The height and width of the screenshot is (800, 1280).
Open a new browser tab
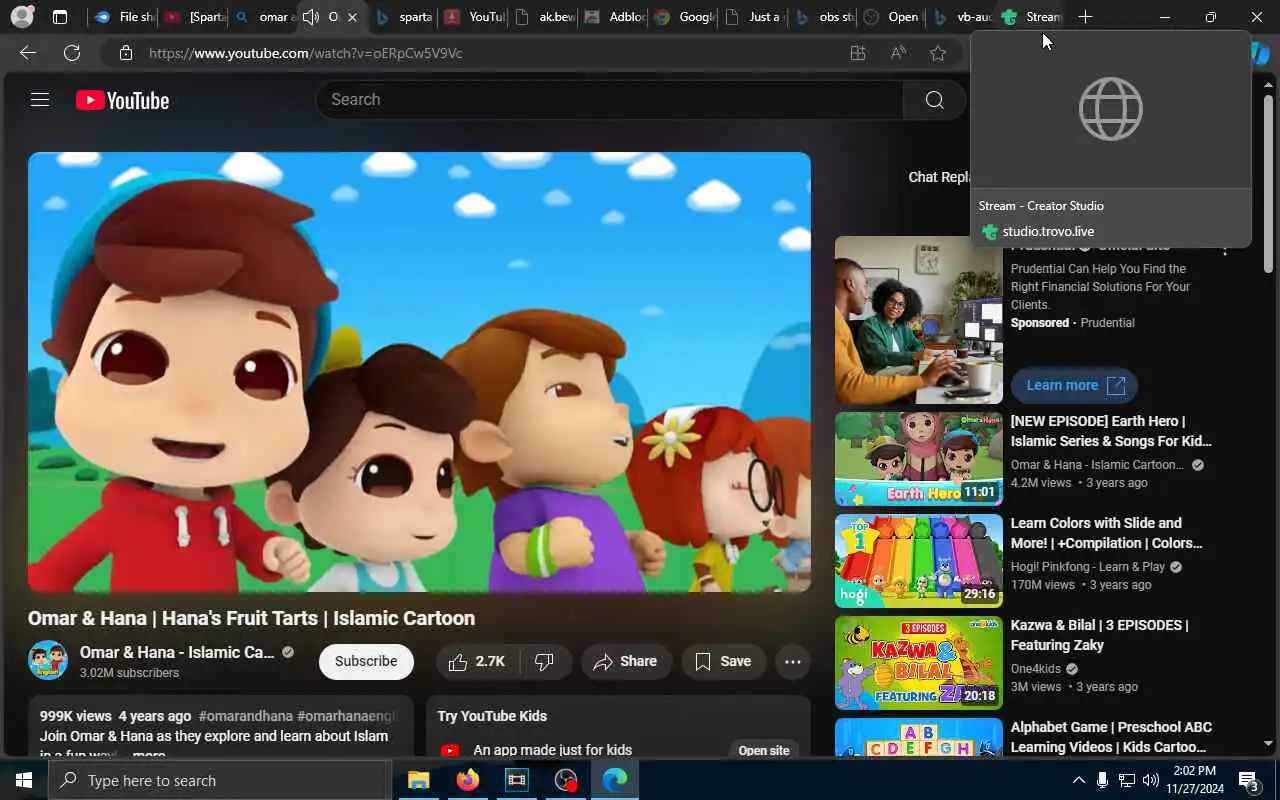[x=1085, y=17]
